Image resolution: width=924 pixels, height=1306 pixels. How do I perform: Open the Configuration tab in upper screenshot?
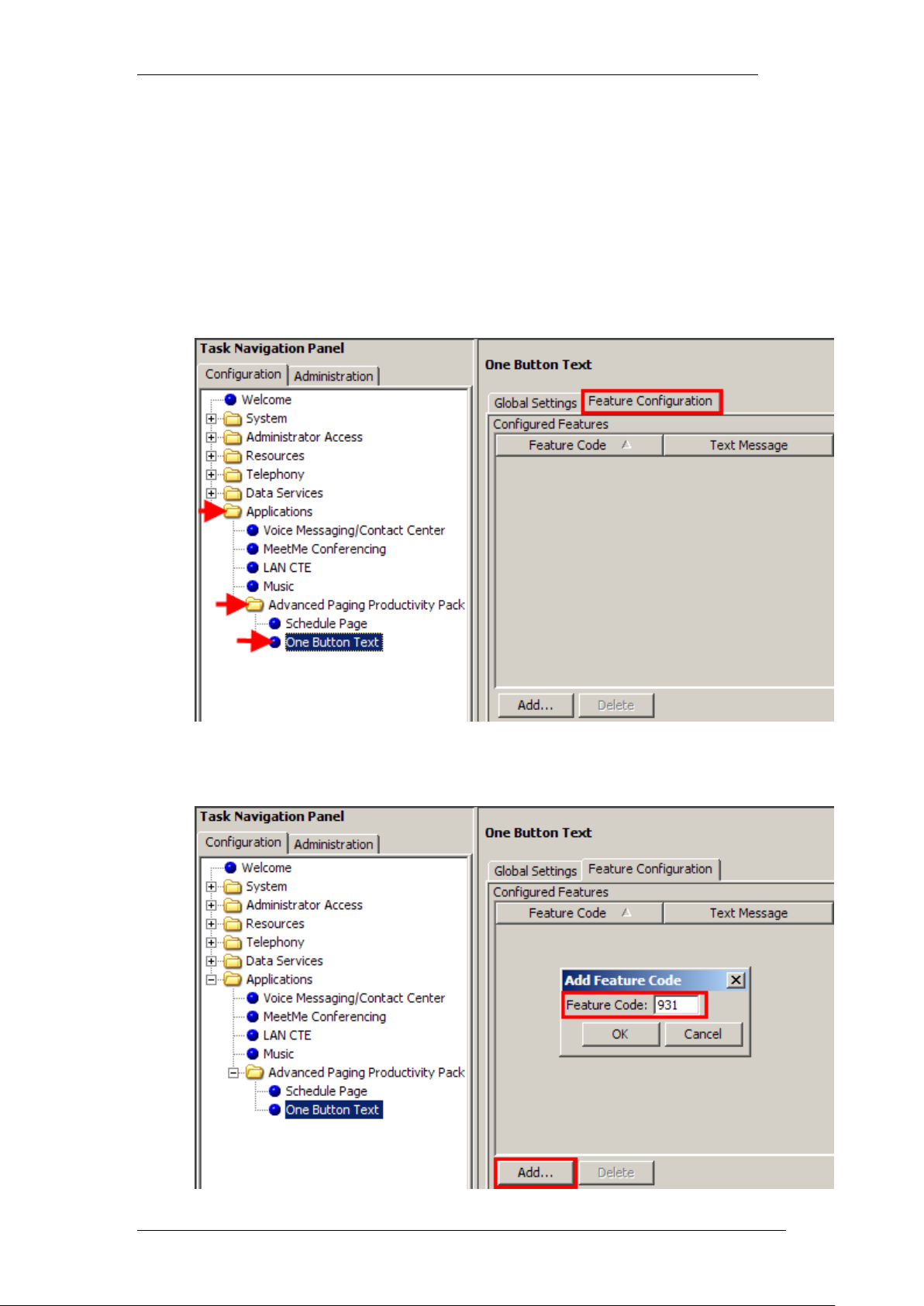243,374
